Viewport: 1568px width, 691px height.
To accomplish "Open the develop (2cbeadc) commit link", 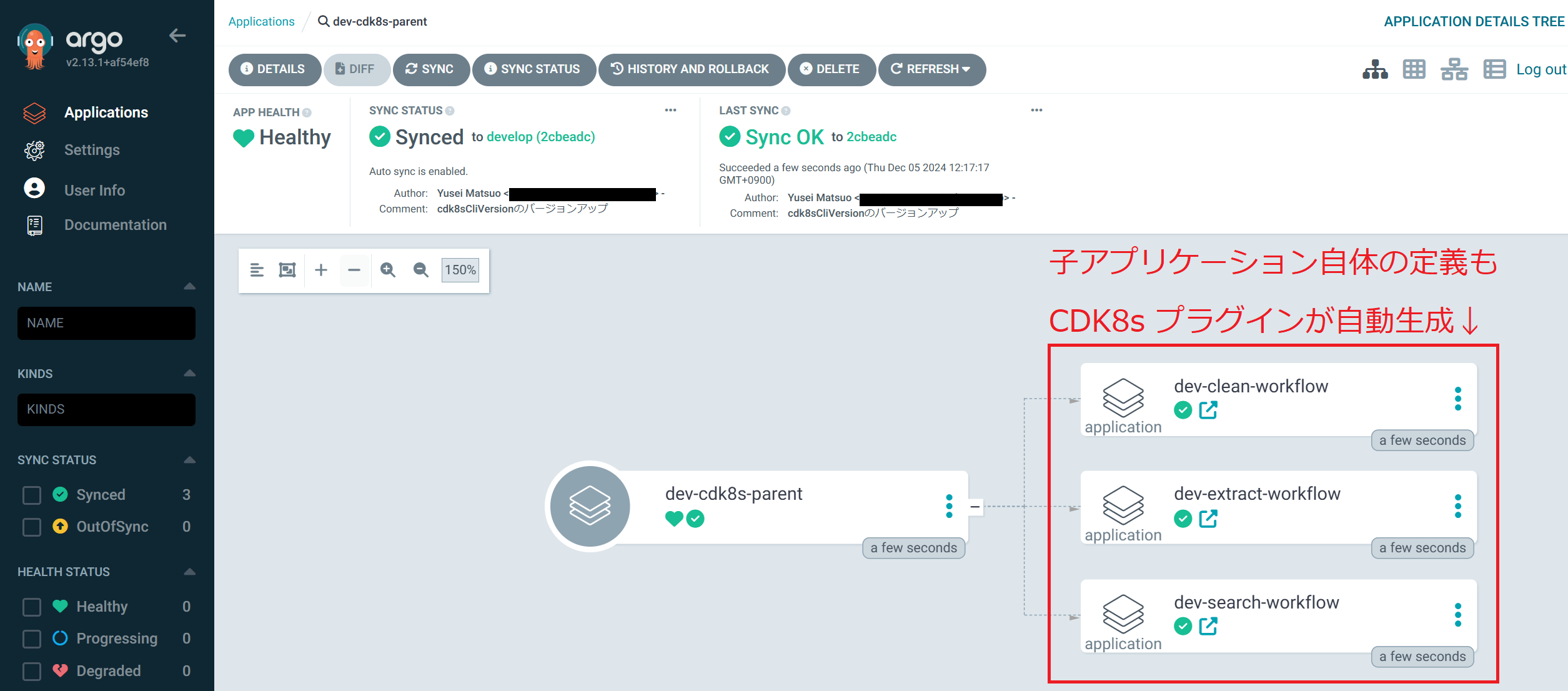I will pyautogui.click(x=540, y=136).
